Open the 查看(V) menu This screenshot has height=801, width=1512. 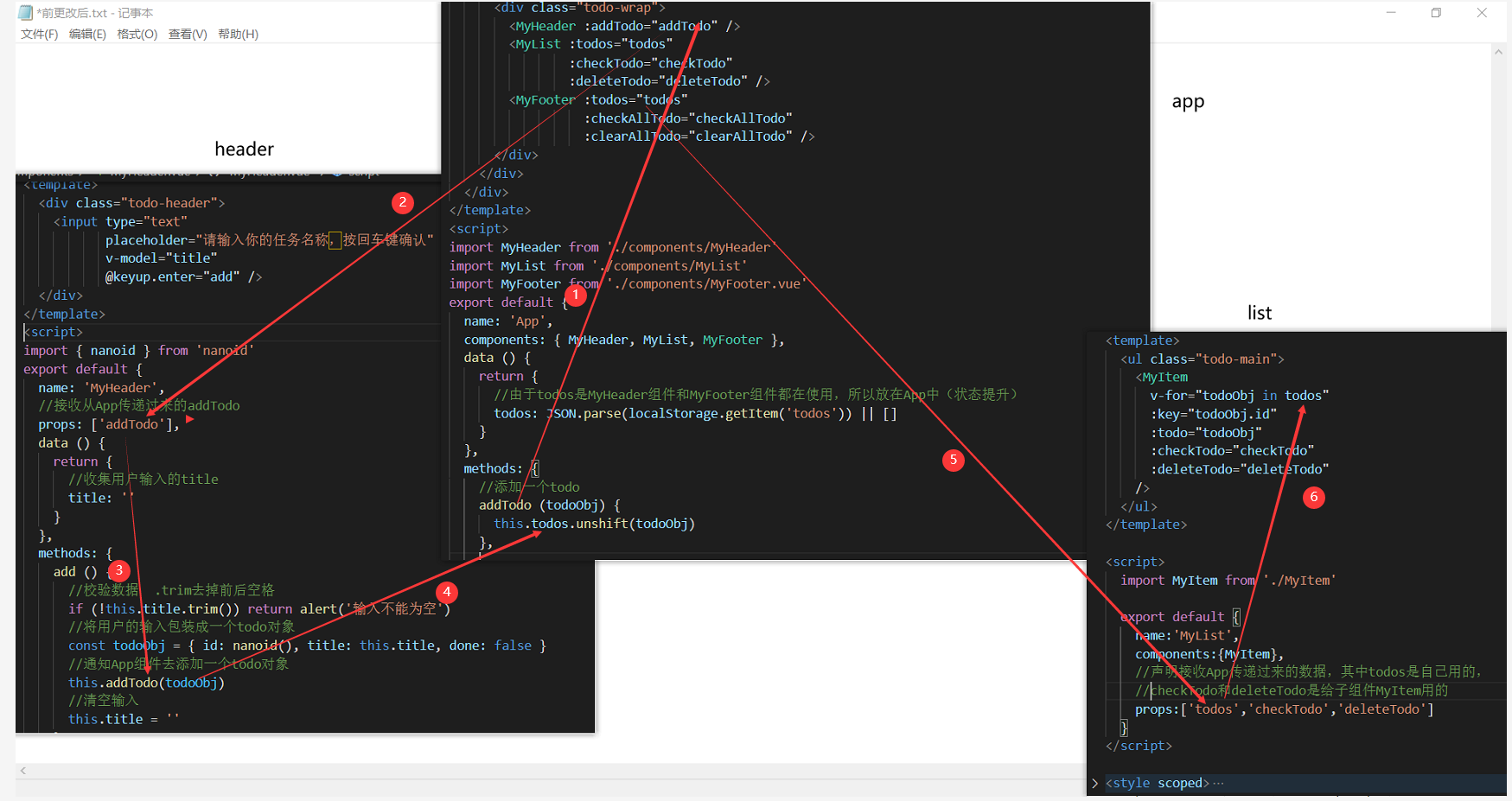(x=188, y=35)
